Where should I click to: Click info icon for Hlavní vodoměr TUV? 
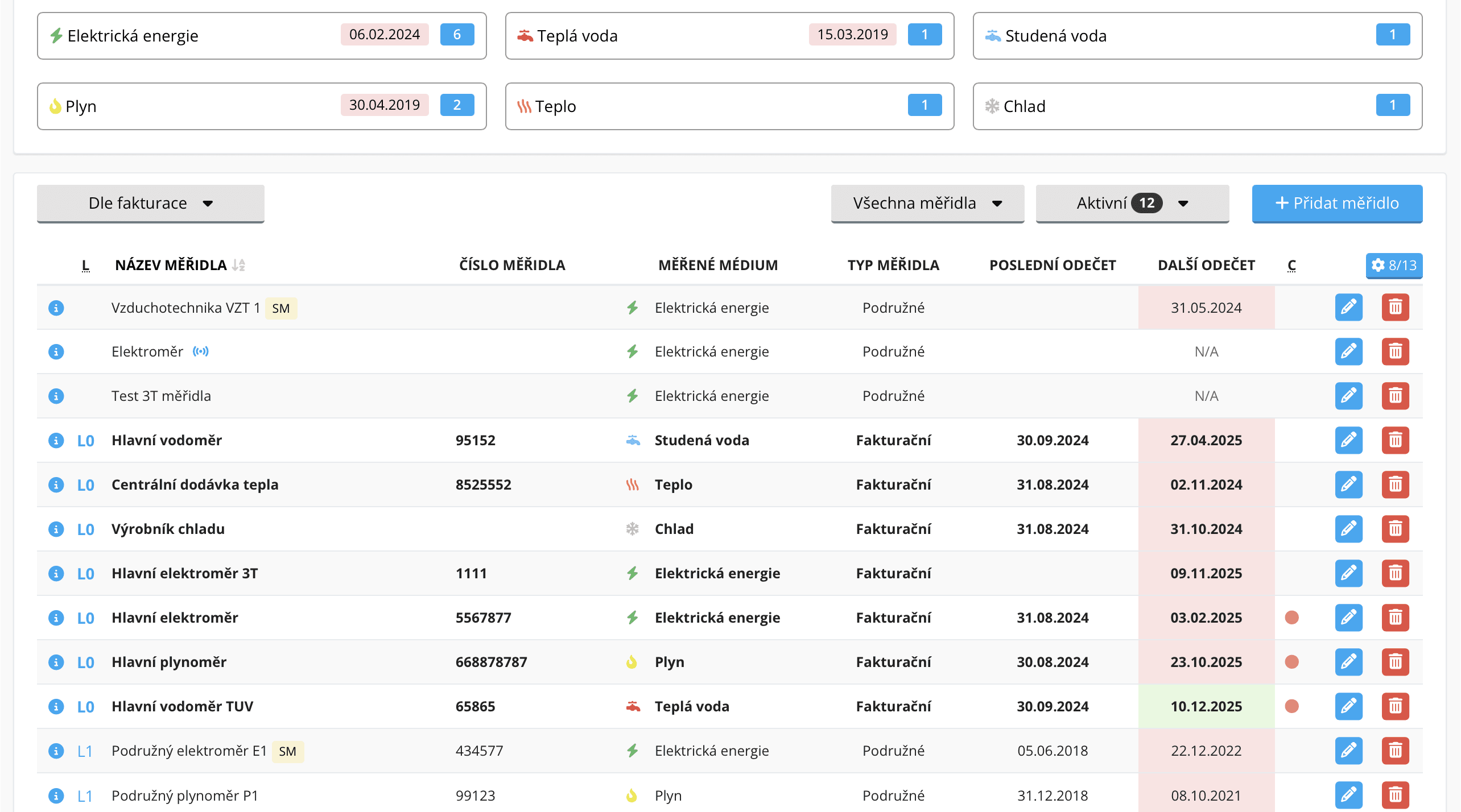pos(56,706)
